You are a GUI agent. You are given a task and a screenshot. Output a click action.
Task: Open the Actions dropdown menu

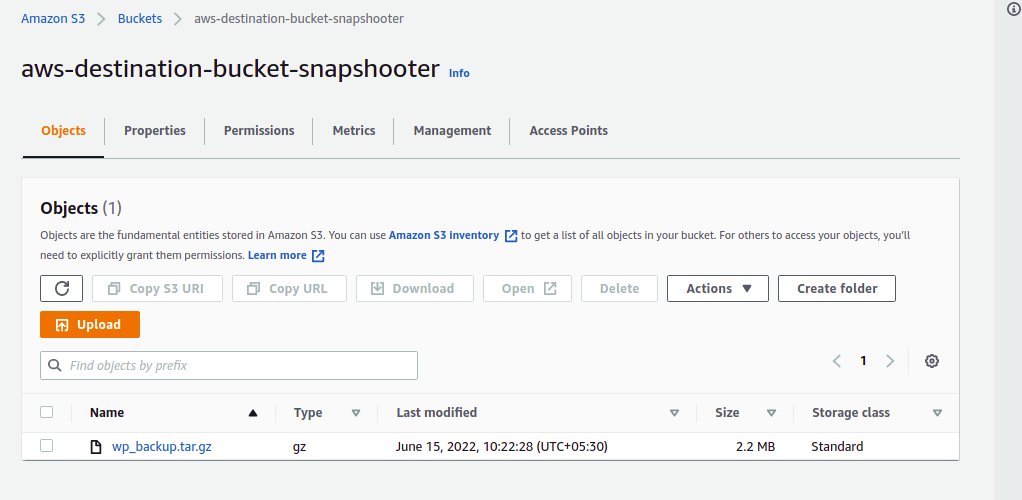pyautogui.click(x=718, y=288)
